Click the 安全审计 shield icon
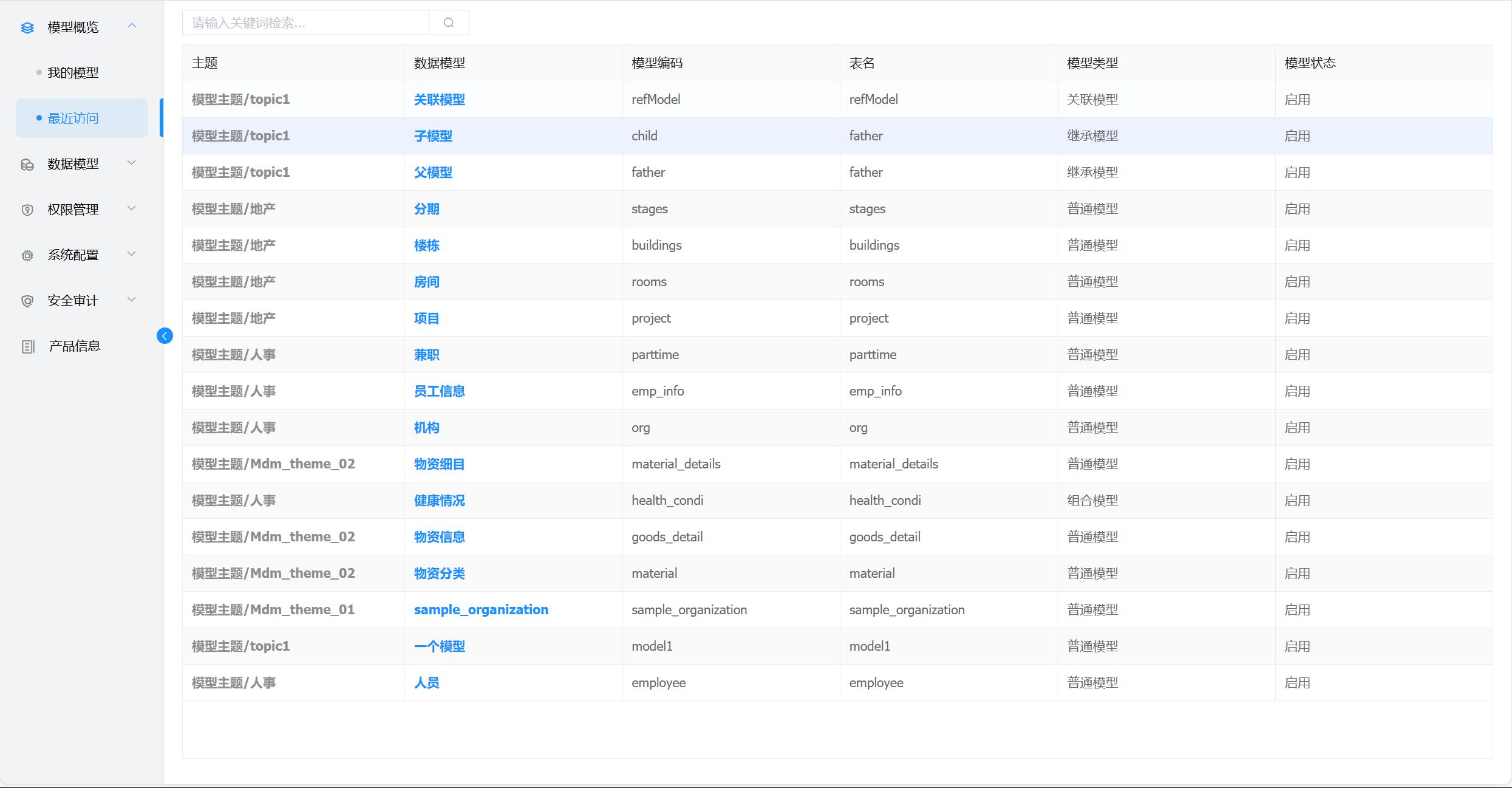The image size is (1512, 788). coord(27,301)
